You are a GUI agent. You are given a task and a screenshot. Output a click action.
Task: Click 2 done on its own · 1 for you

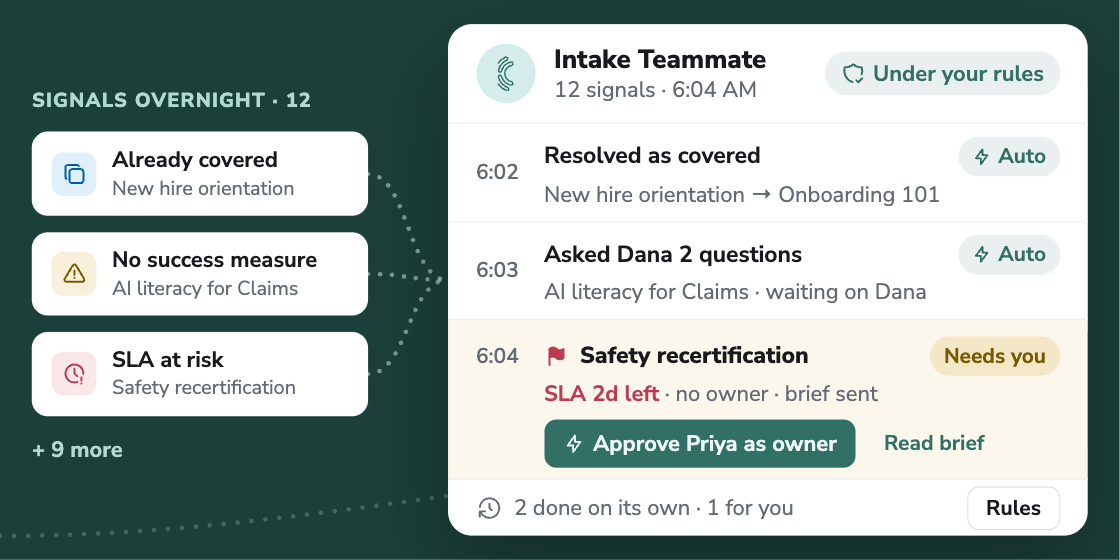pos(654,509)
